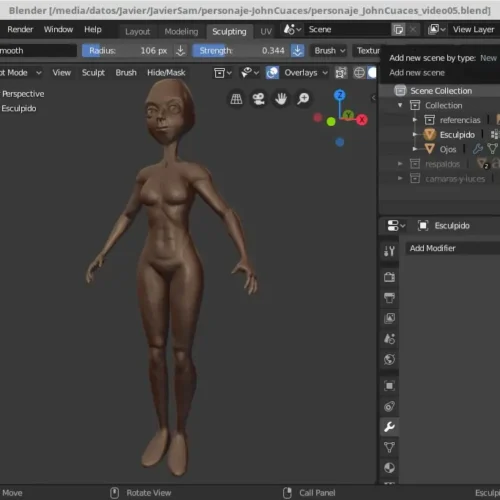Viewport: 500px width, 500px height.
Task: Expand the respaldos collection
Action: (x=400, y=164)
